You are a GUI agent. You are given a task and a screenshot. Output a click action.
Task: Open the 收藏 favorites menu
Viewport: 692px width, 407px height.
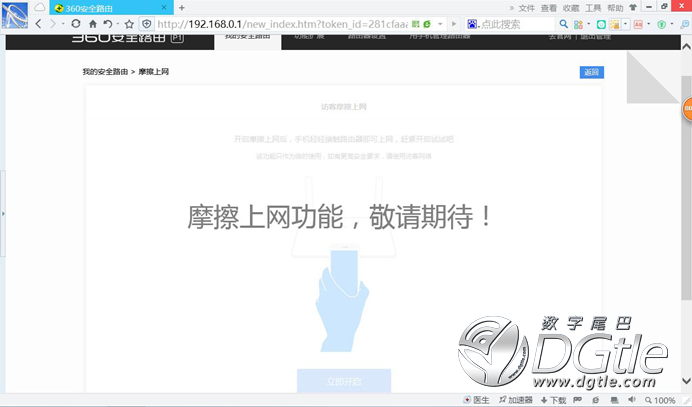point(571,8)
